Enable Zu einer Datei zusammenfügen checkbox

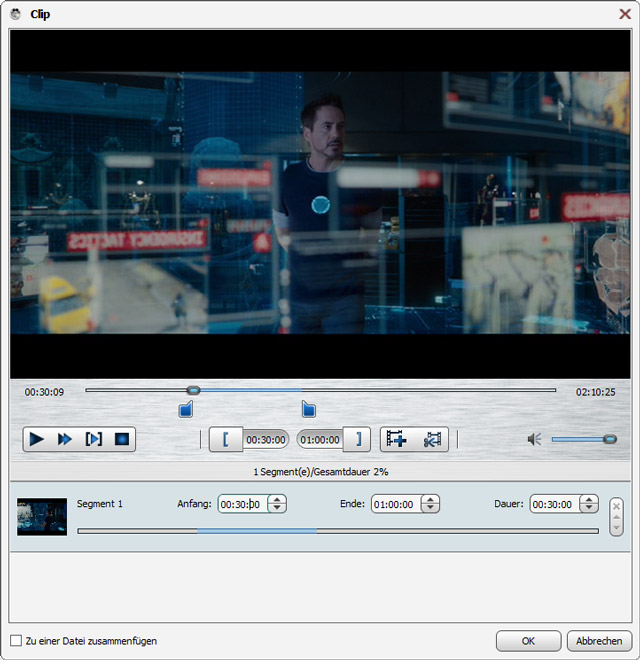(16, 641)
